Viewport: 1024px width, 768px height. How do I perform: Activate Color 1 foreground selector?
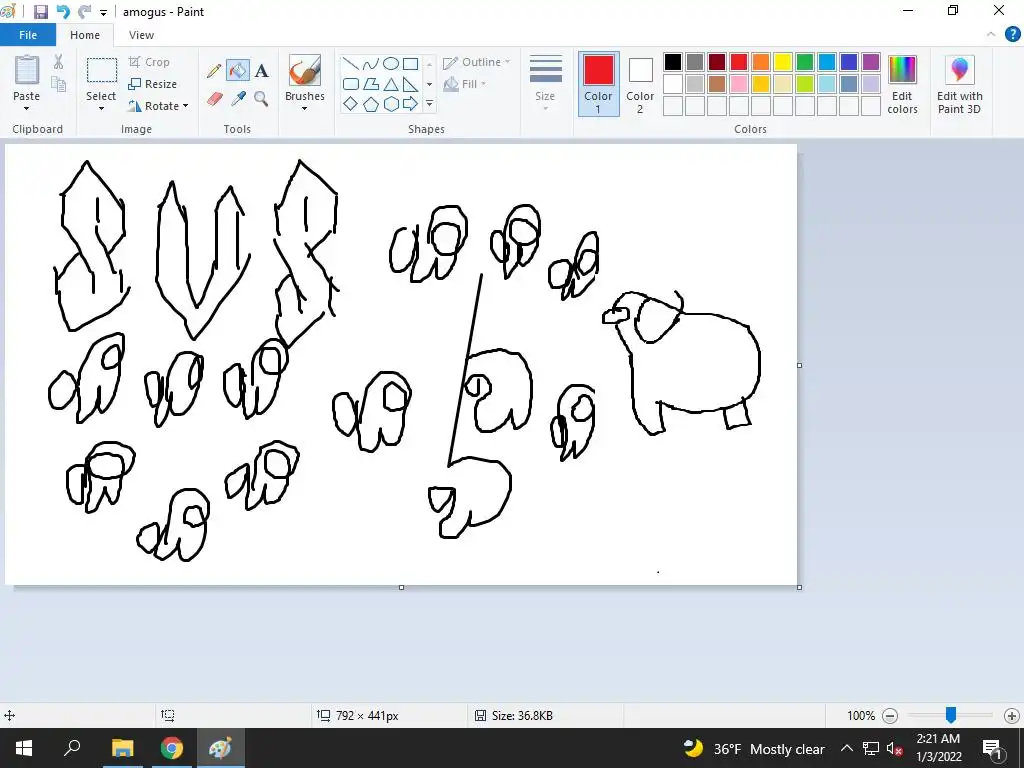[598, 84]
